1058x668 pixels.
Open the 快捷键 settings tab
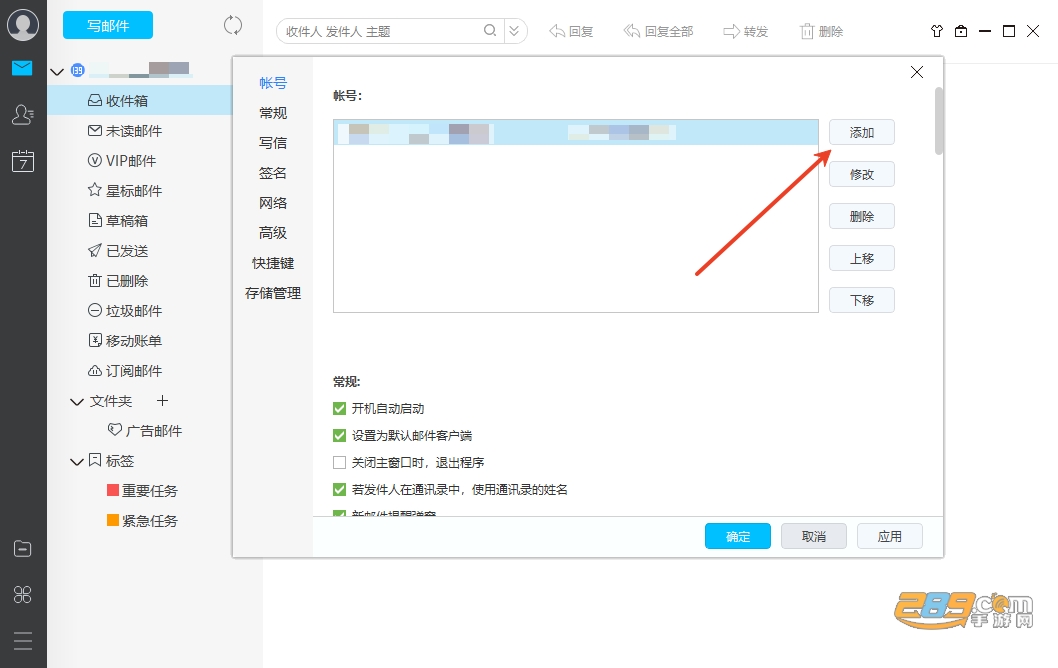click(x=273, y=263)
